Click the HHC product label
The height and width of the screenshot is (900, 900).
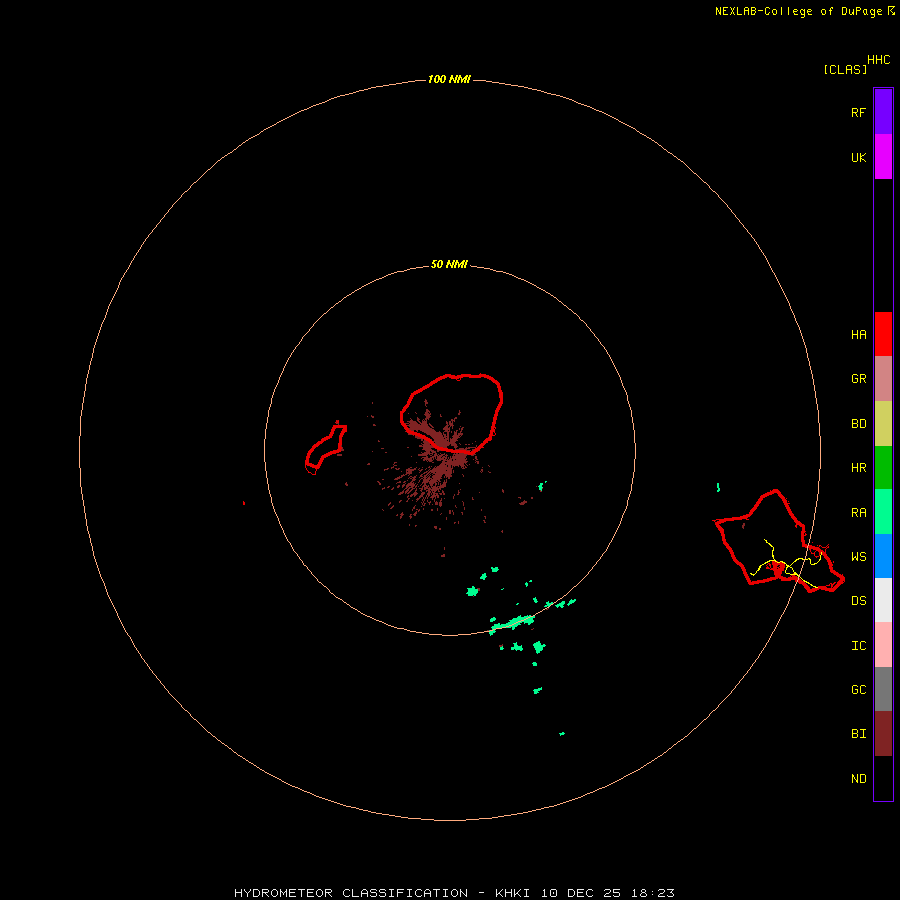click(x=878, y=60)
